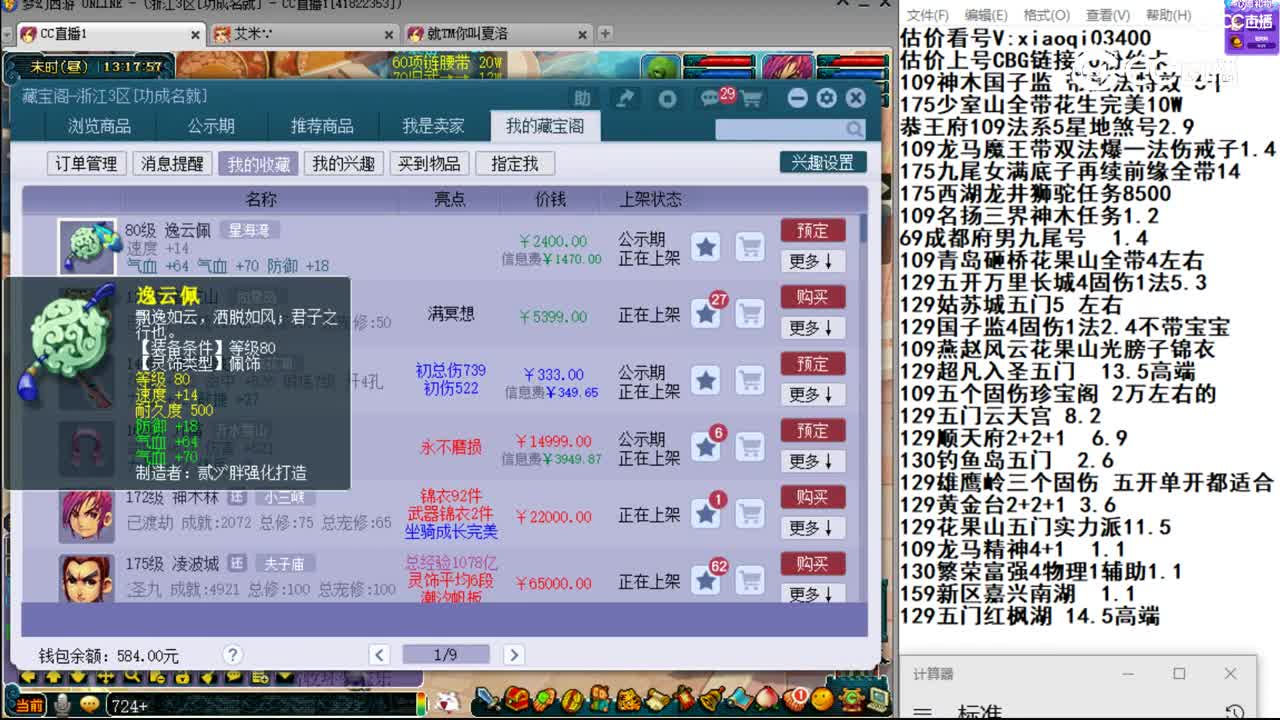Screen dimensions: 1280x720
Task: Add ¥22000.00 character to shopping cart
Action: coord(750,514)
